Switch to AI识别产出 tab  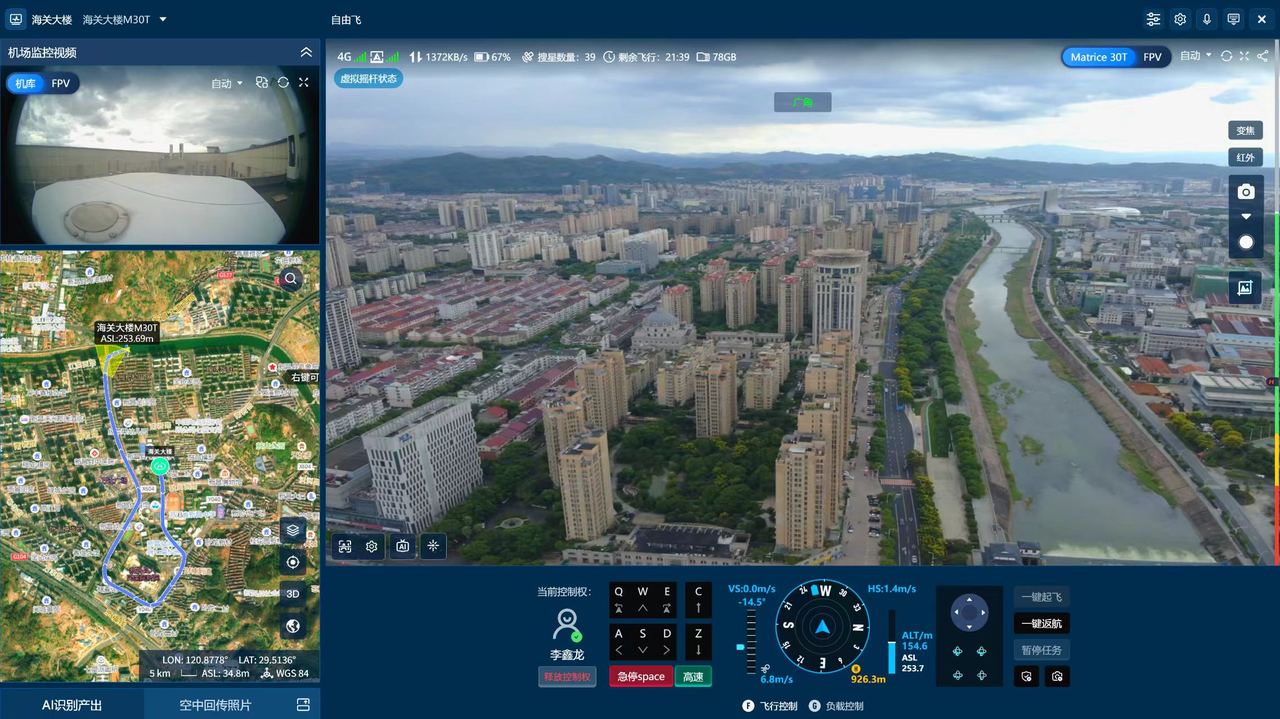pyautogui.click(x=72, y=705)
